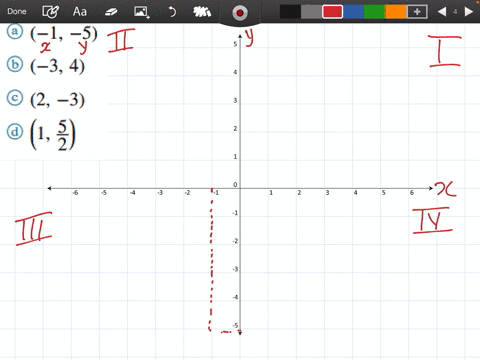Select the eraser tool
Viewport: 480px width, 360px height.
click(111, 12)
